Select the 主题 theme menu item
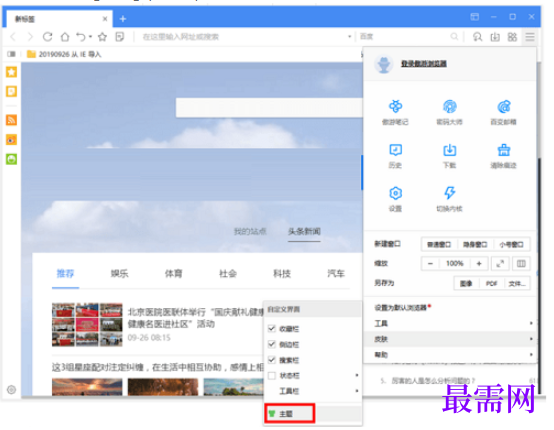 pos(289,413)
